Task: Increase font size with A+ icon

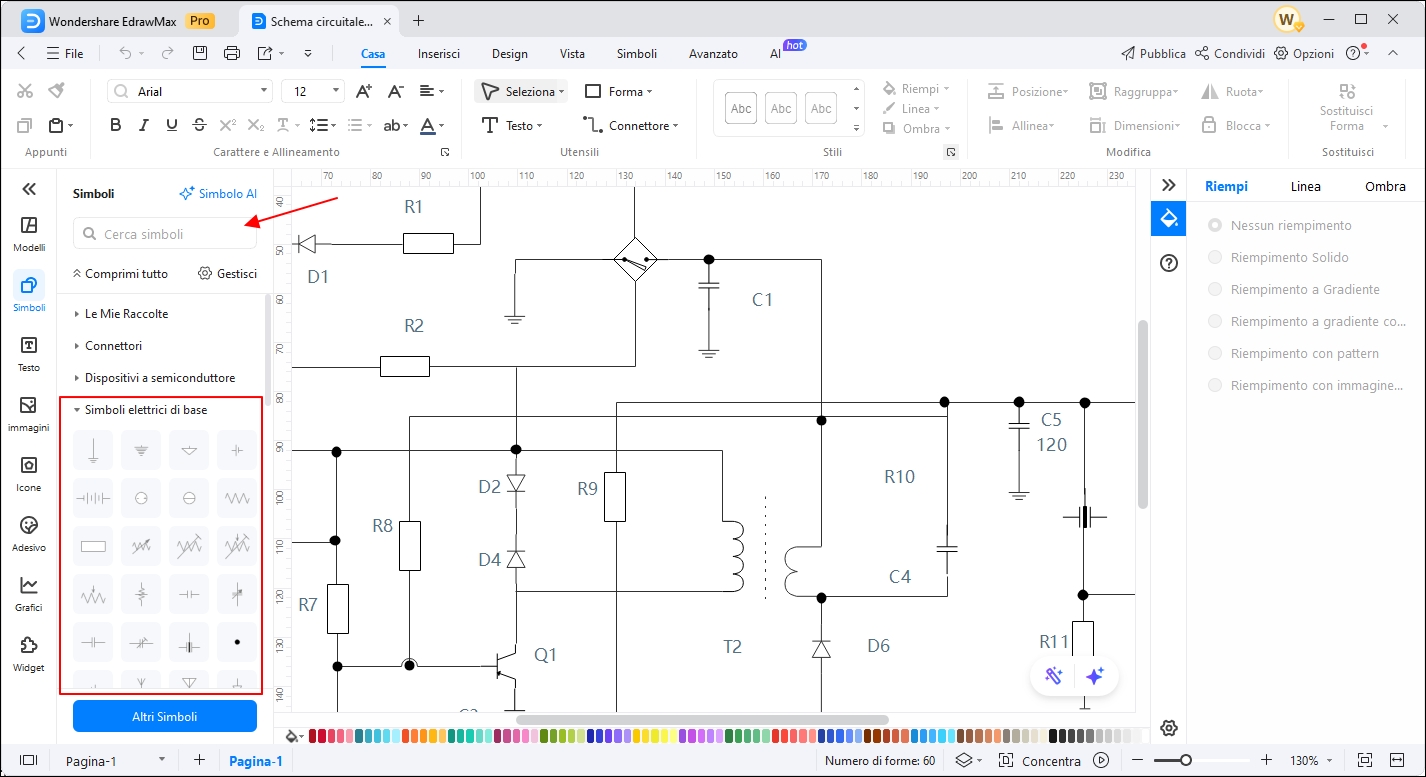Action: coord(364,91)
